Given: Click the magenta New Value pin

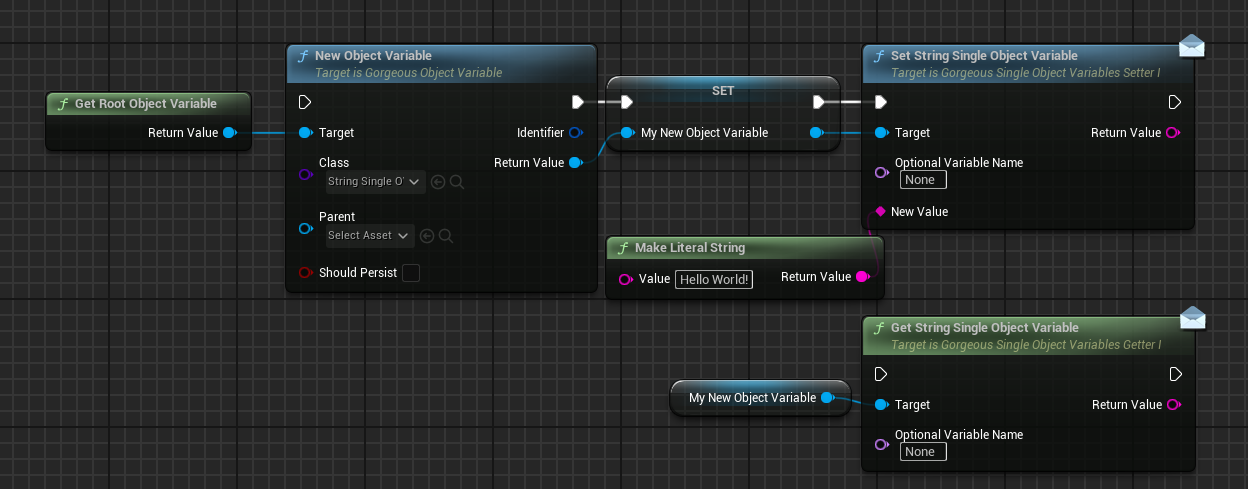Looking at the screenshot, I should pos(880,212).
